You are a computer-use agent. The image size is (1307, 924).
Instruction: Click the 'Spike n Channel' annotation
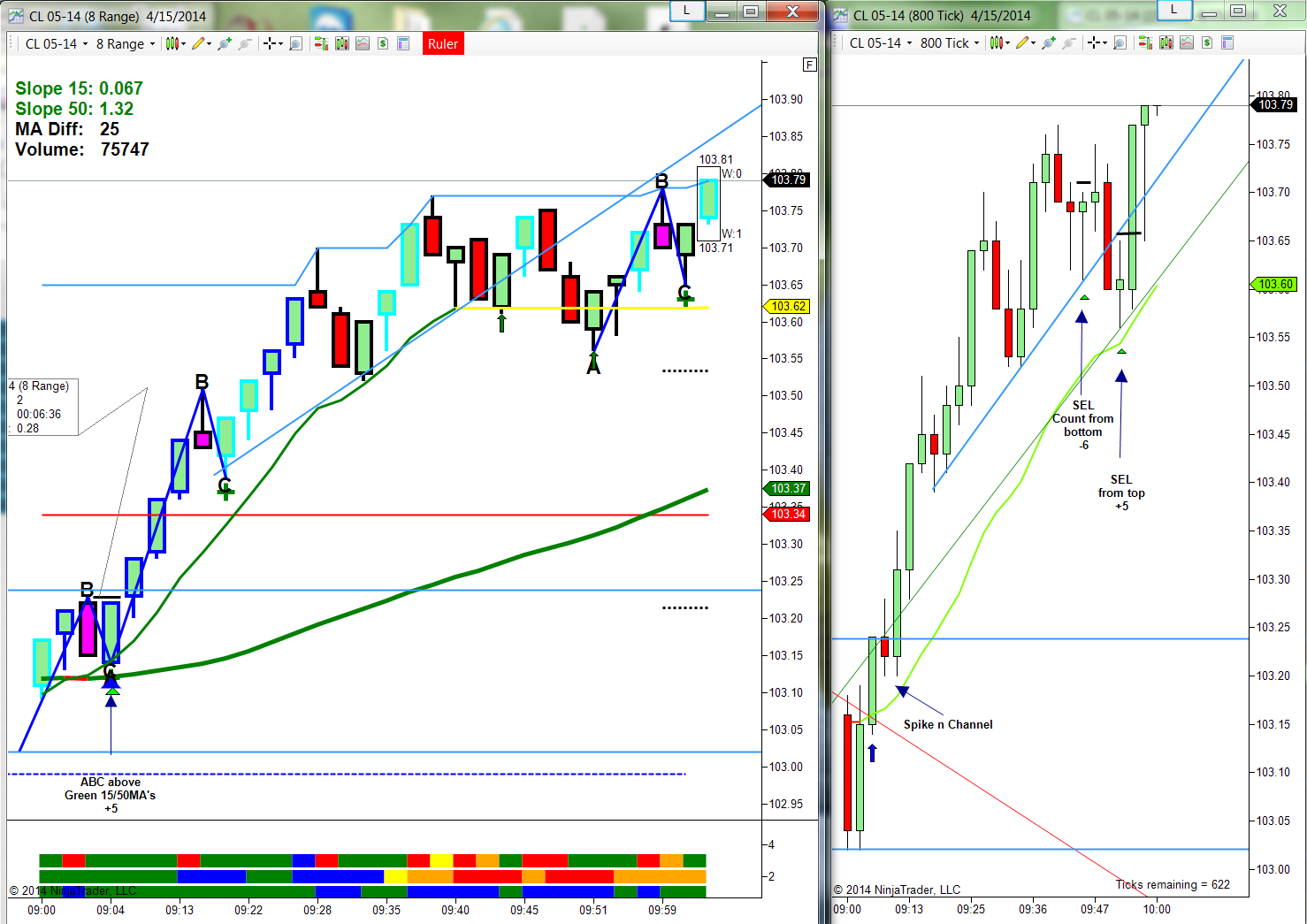click(948, 724)
